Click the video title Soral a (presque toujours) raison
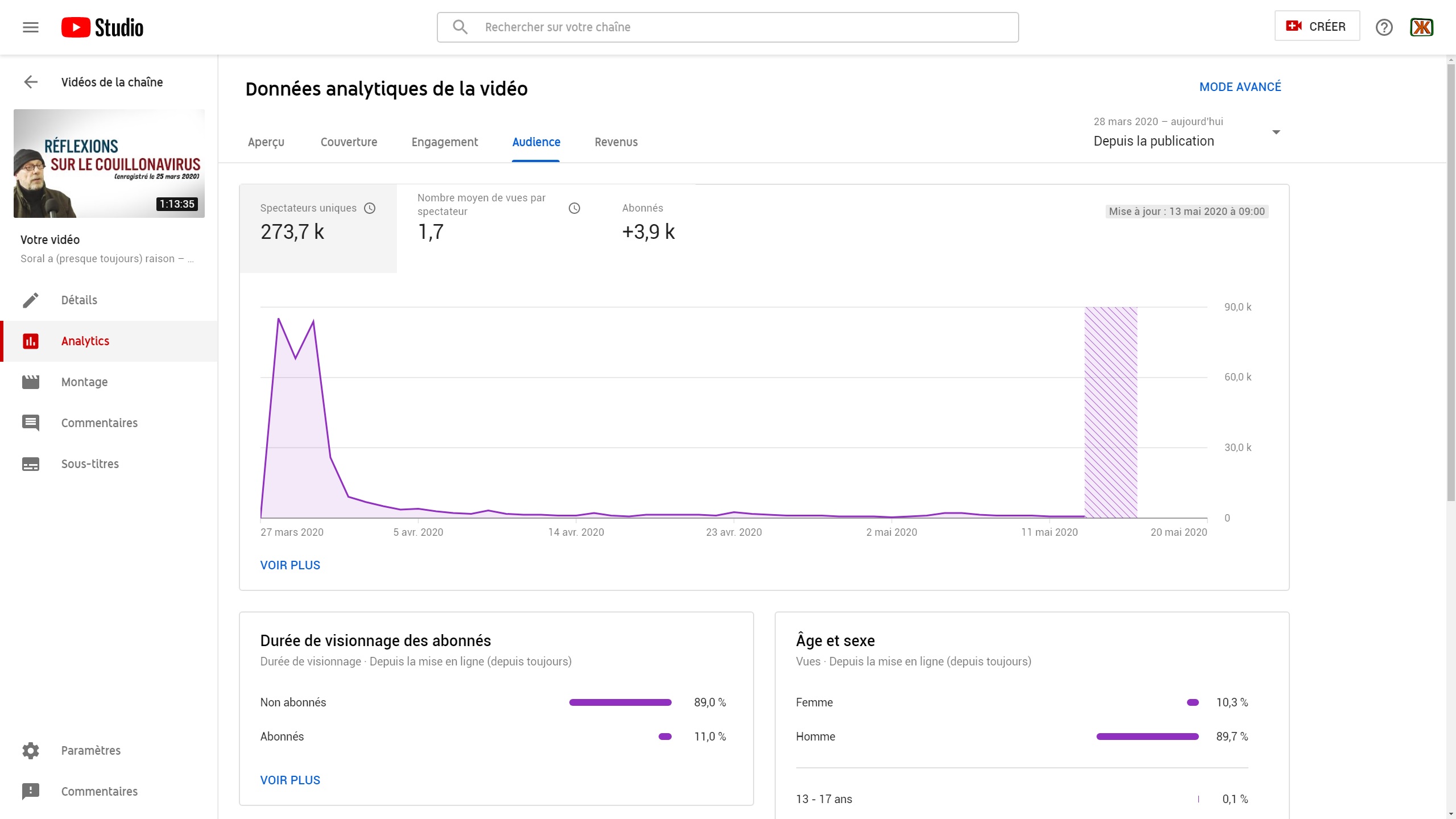Screen dimensions: 1456x819 click(x=107, y=259)
